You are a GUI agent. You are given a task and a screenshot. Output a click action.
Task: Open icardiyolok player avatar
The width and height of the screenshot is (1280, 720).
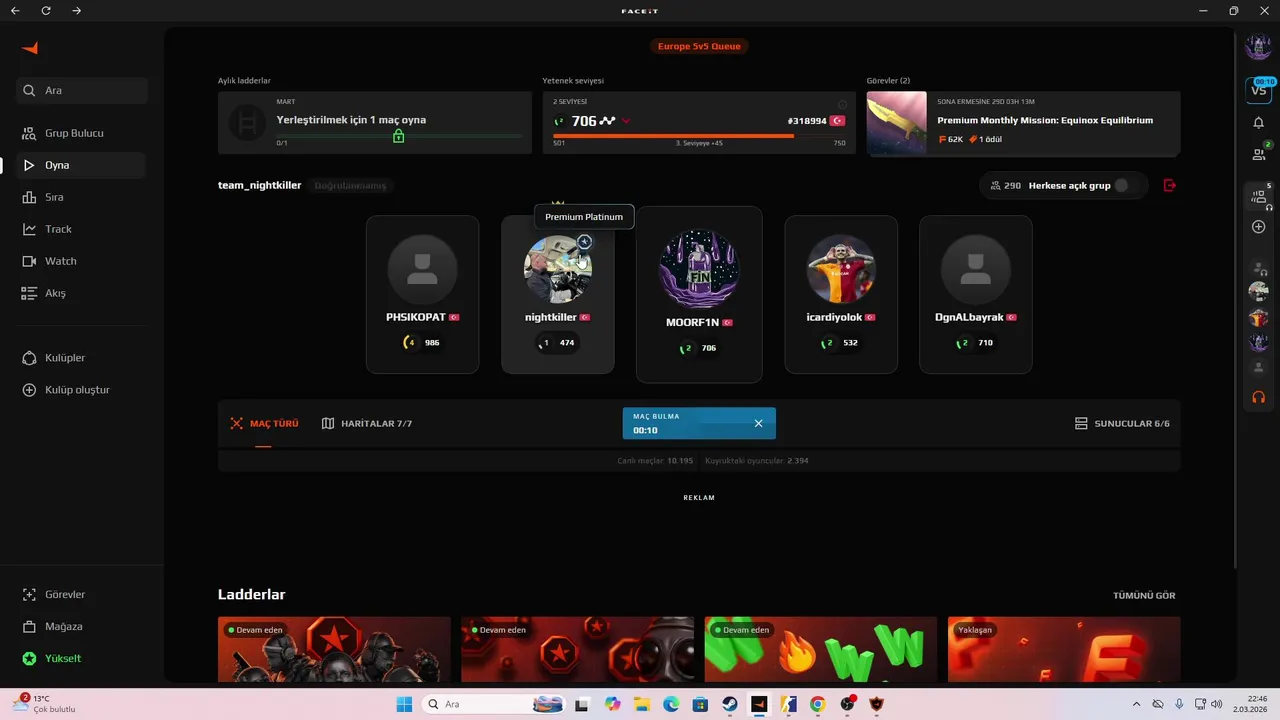841,269
